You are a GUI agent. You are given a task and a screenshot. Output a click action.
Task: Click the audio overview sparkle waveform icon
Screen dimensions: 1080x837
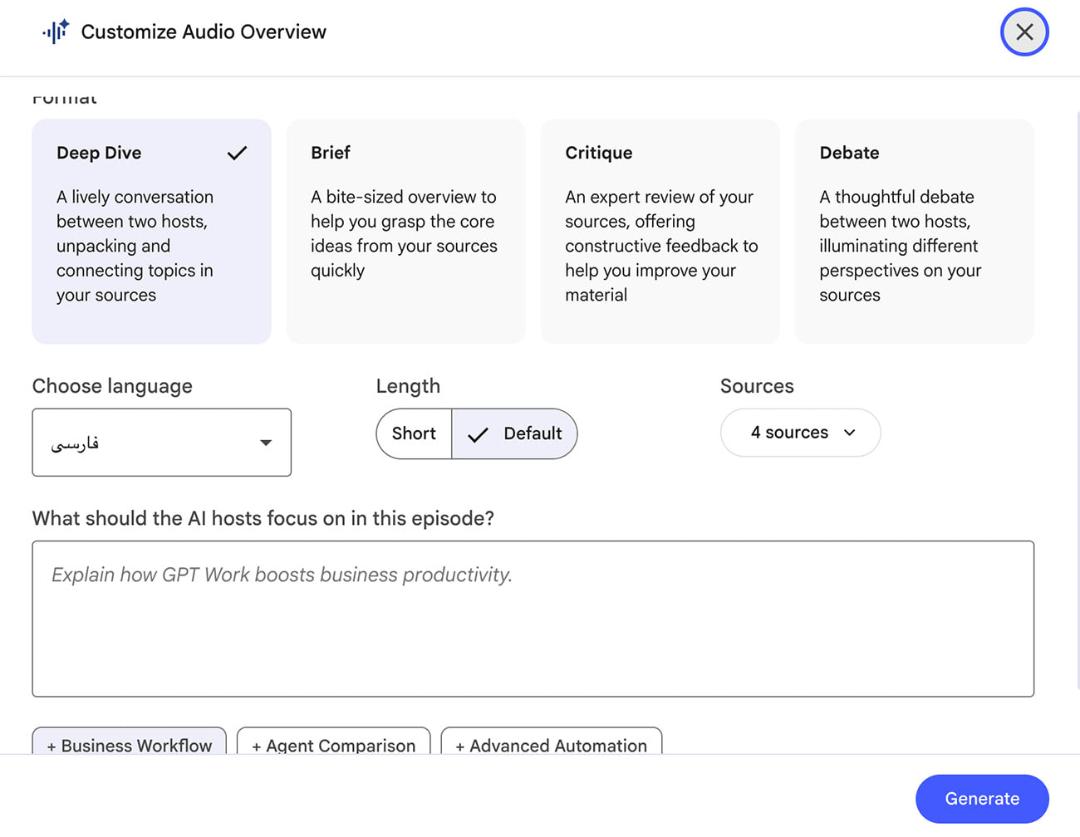click(56, 32)
